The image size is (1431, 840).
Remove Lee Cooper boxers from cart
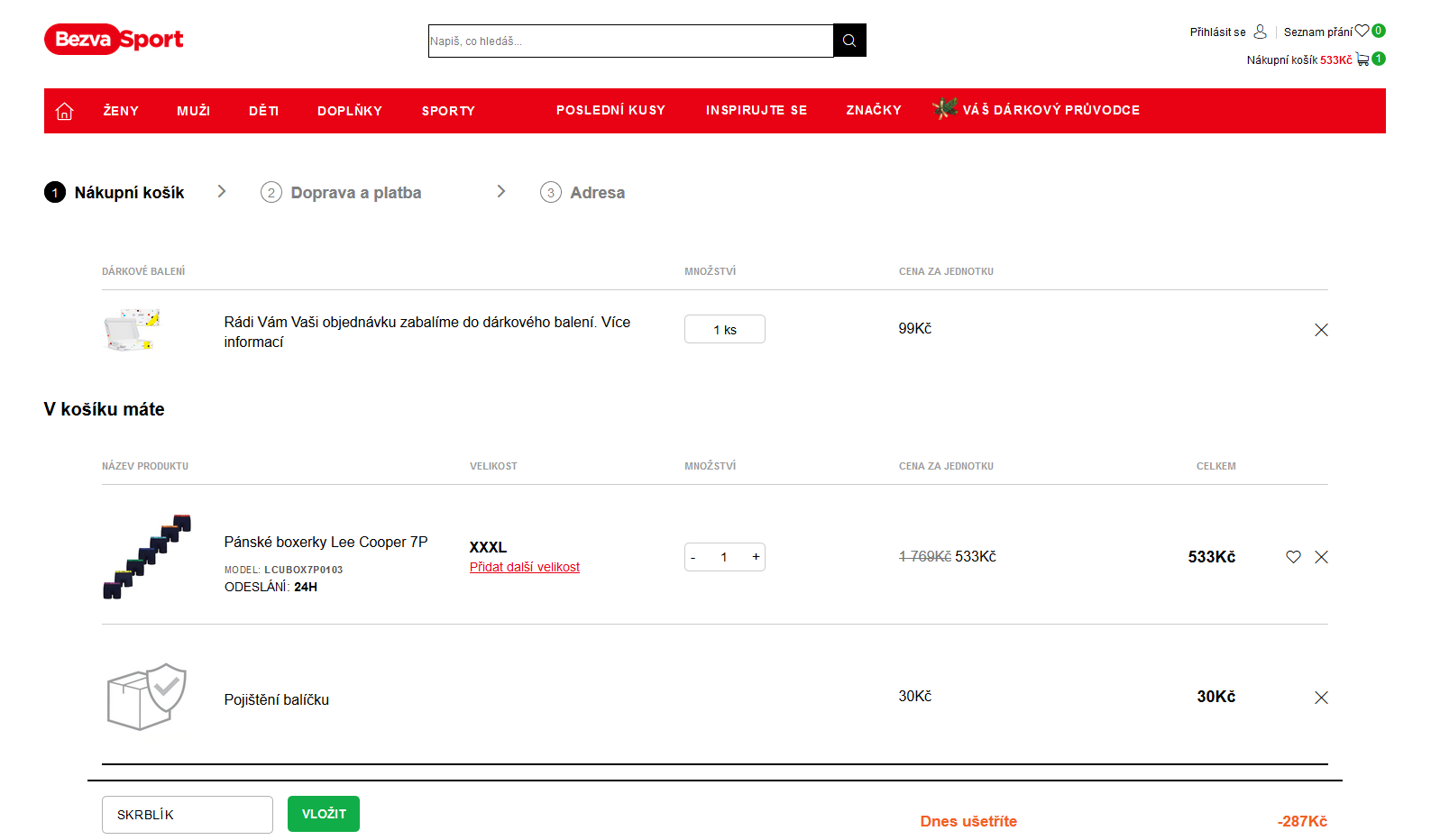[1321, 557]
